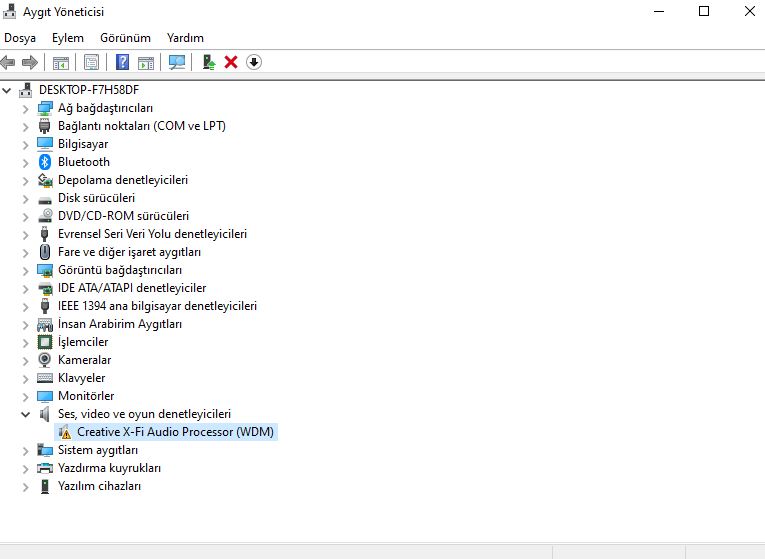The image size is (765, 559).
Task: Click the Disk sürücüleri drive icon
Action: 45,200
